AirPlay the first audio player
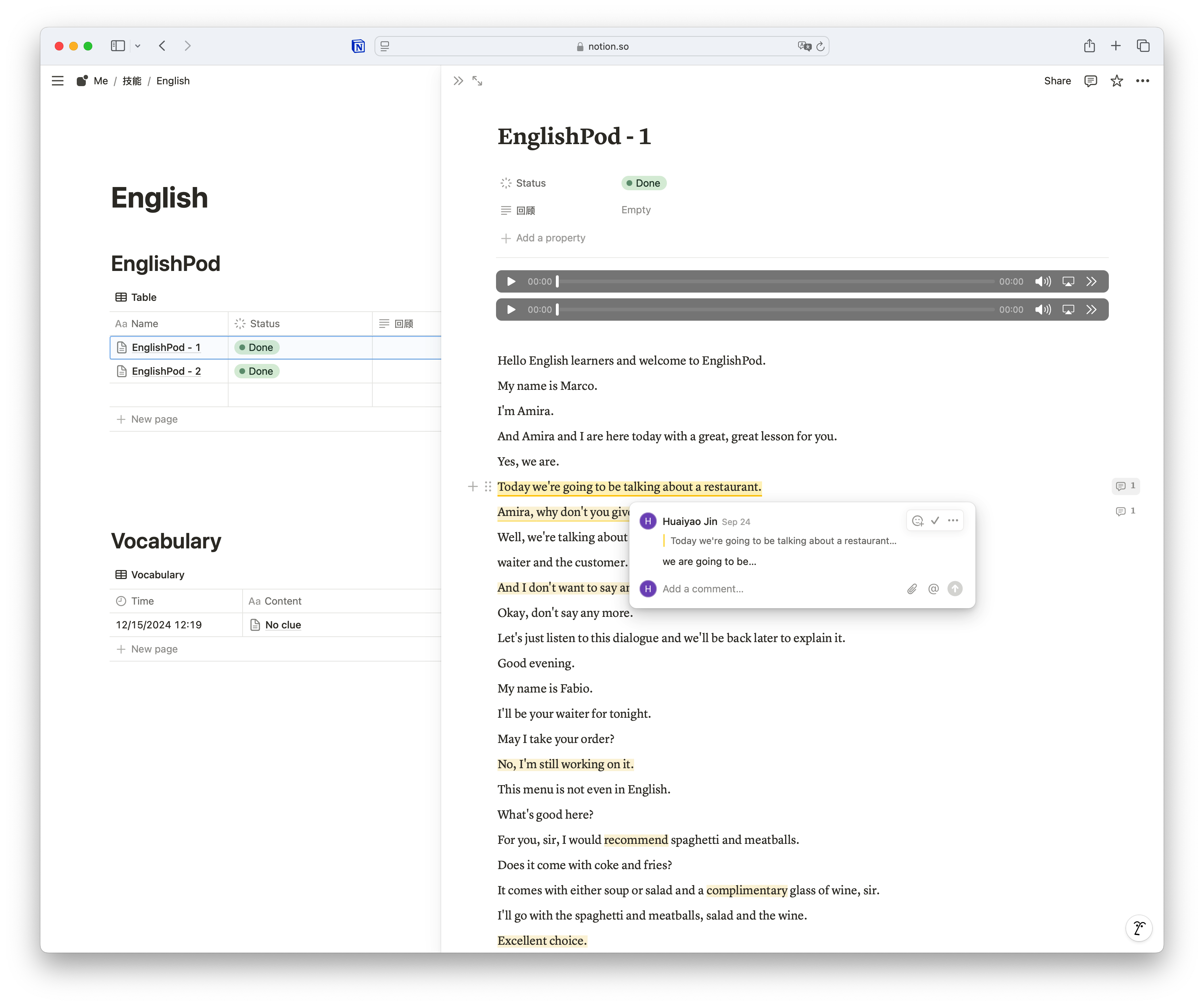 click(1068, 281)
